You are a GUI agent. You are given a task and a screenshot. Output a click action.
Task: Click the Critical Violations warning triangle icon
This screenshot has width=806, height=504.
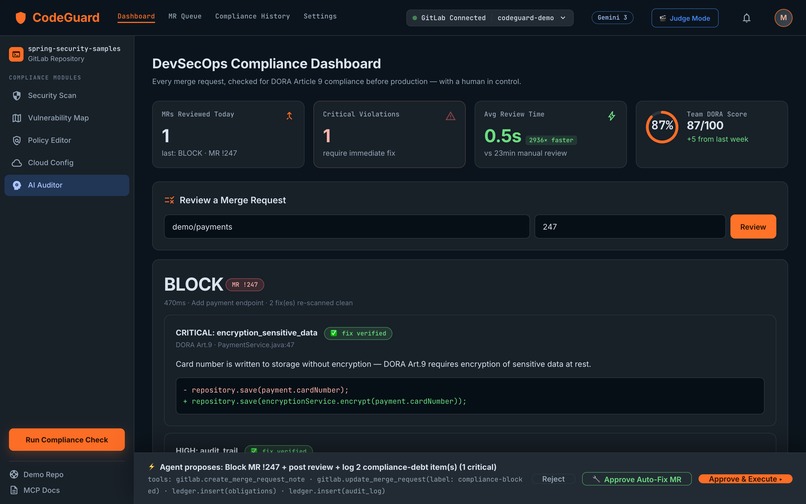click(x=450, y=116)
